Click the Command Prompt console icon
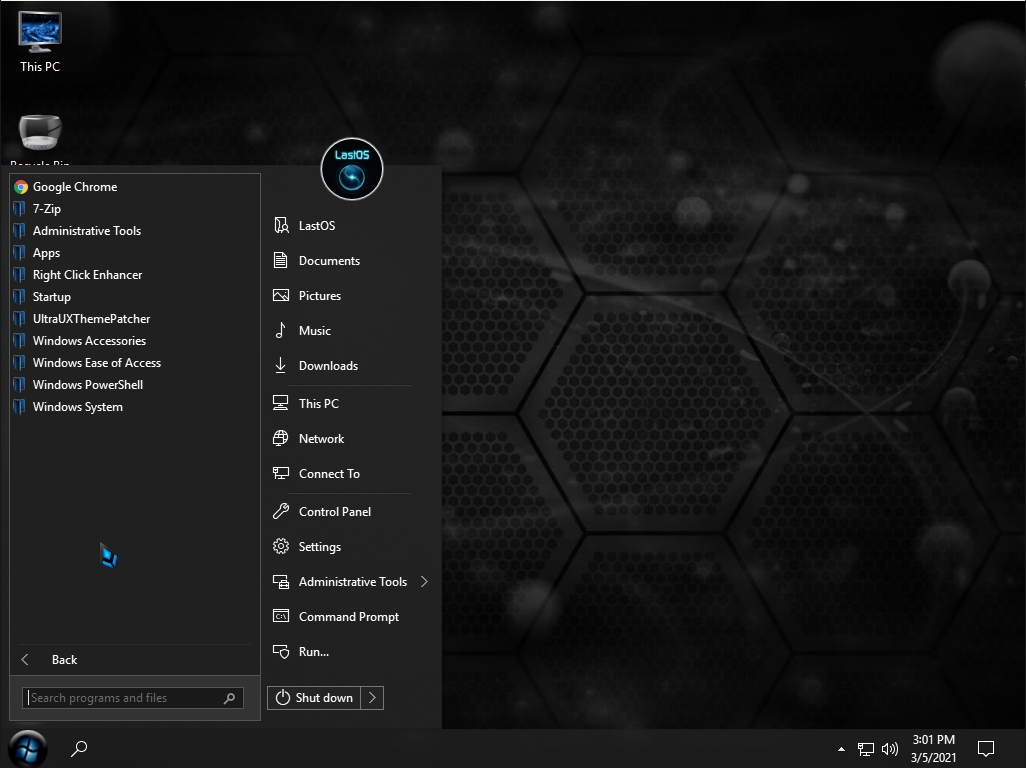 281,616
